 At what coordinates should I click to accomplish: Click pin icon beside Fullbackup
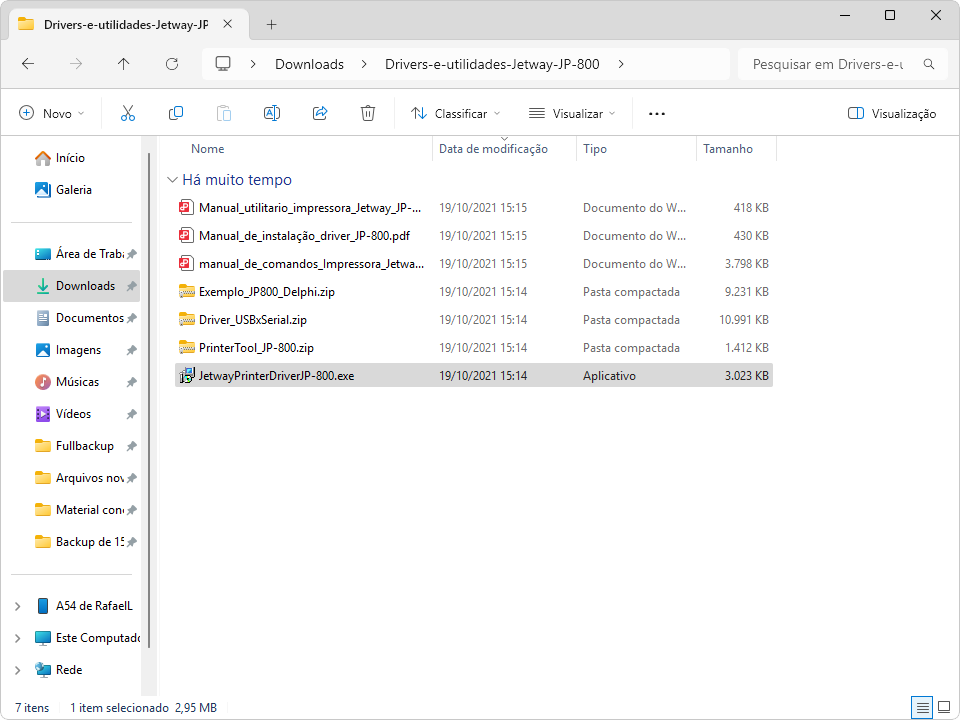[131, 446]
